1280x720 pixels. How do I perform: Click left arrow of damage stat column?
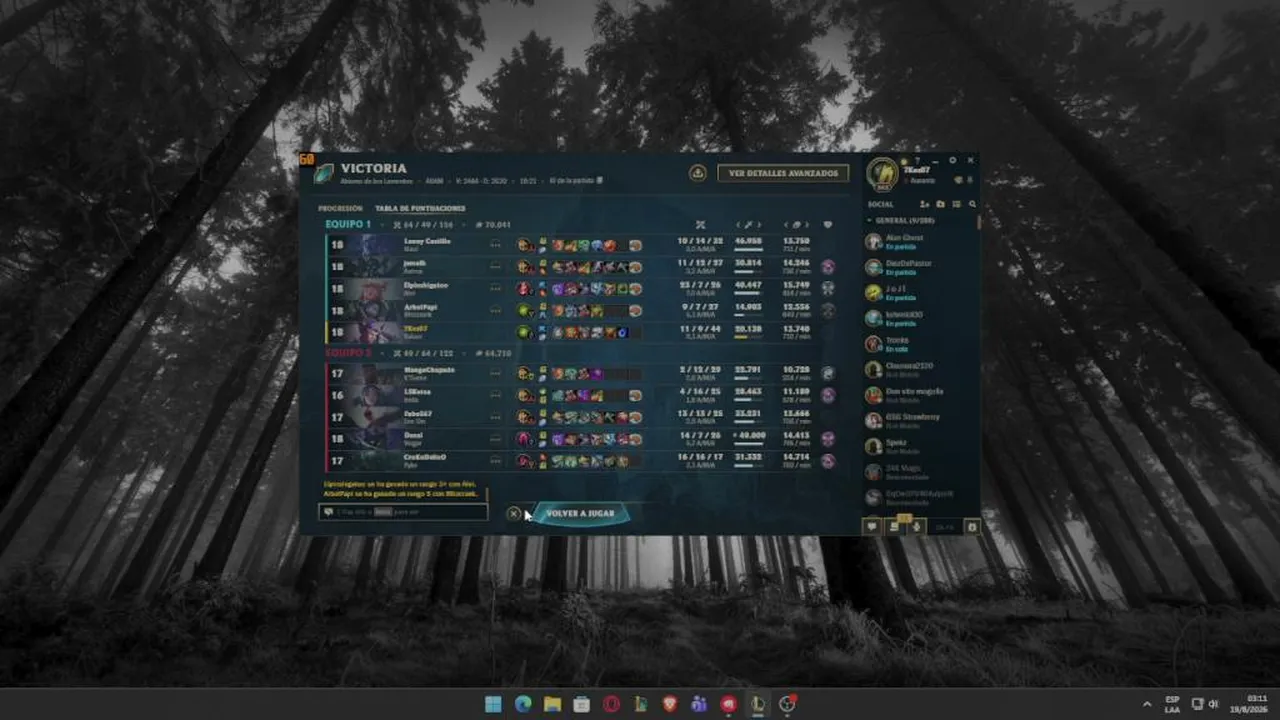pyautogui.click(x=738, y=225)
